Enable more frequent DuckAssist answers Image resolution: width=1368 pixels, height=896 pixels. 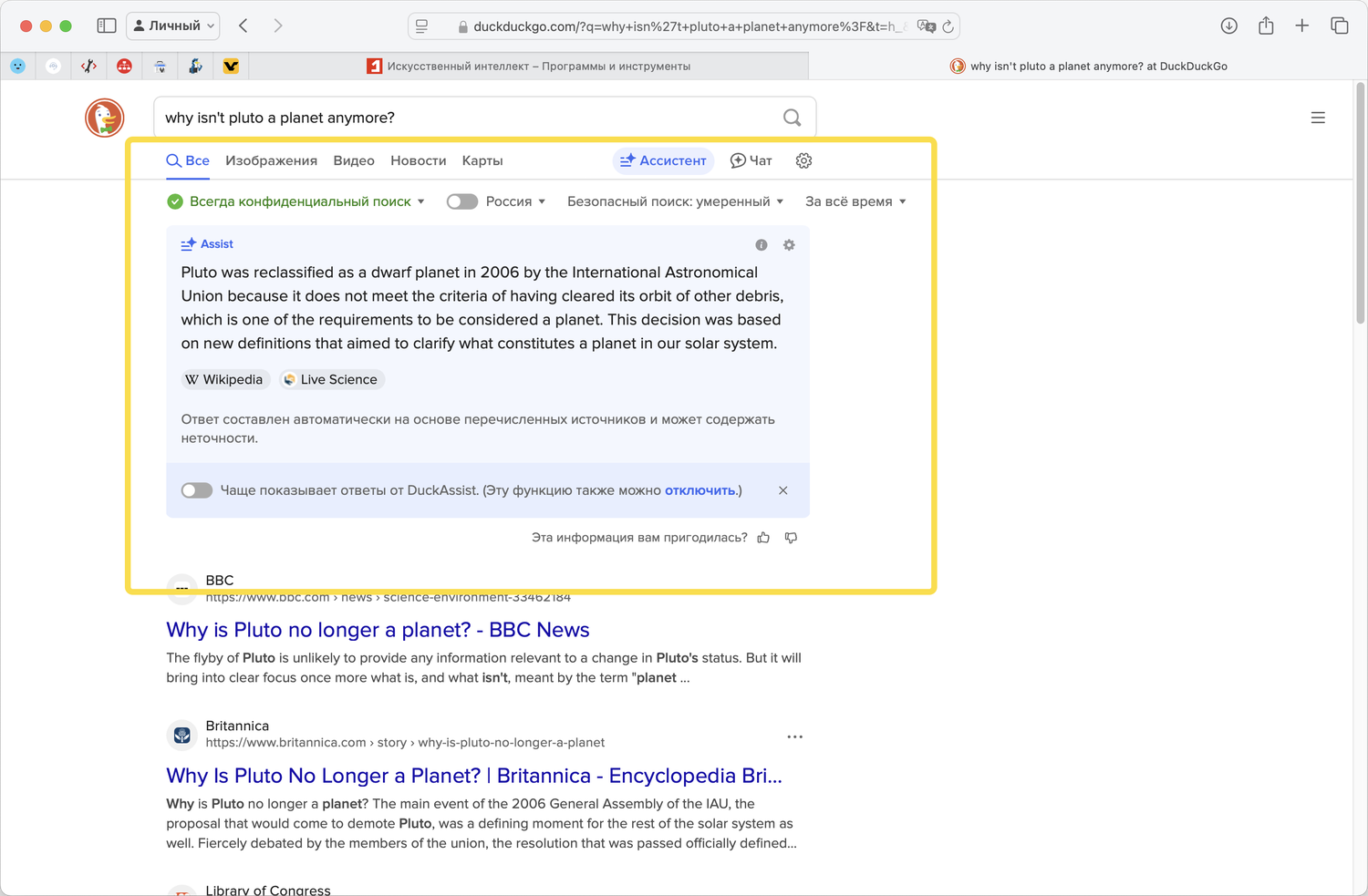(197, 490)
